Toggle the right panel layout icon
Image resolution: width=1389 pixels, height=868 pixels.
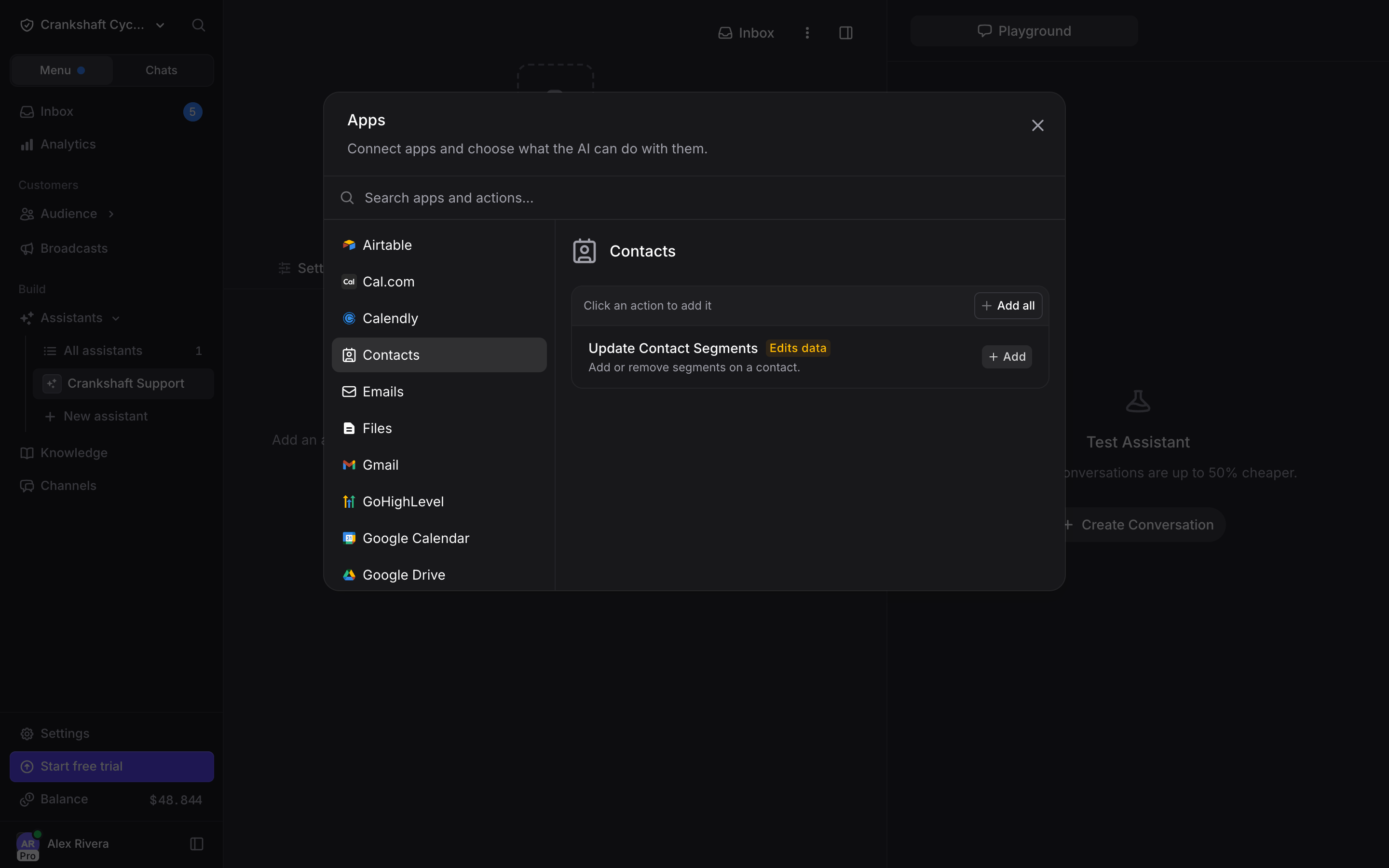pyautogui.click(x=845, y=33)
